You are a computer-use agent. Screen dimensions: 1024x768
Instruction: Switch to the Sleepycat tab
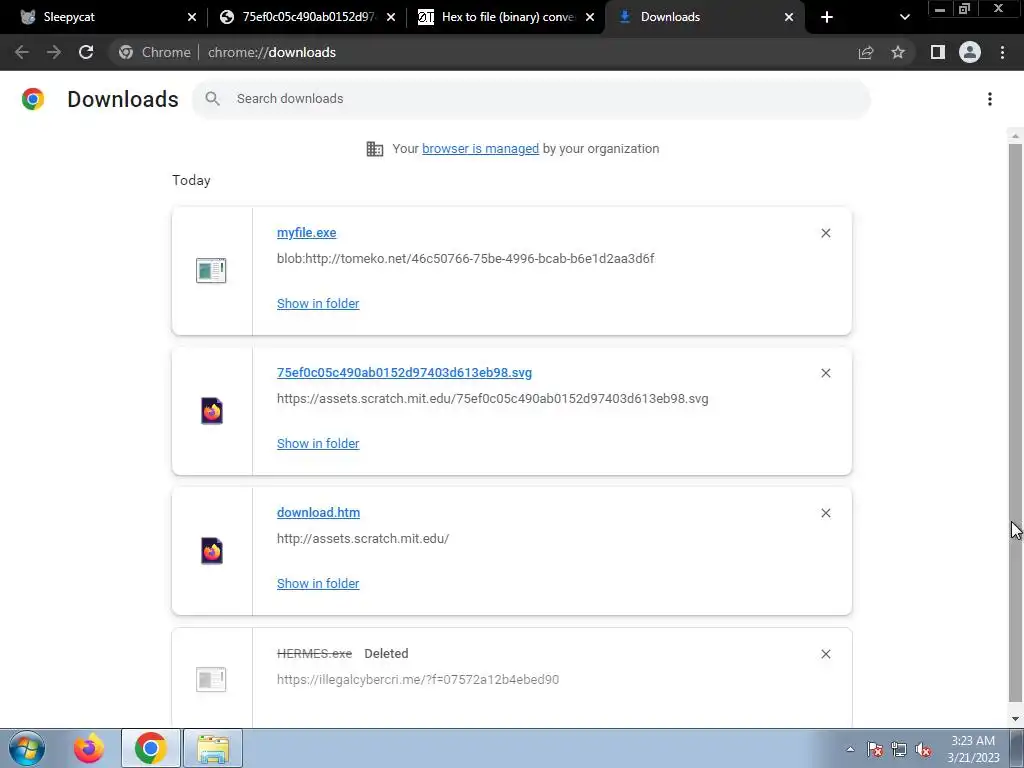tap(108, 17)
